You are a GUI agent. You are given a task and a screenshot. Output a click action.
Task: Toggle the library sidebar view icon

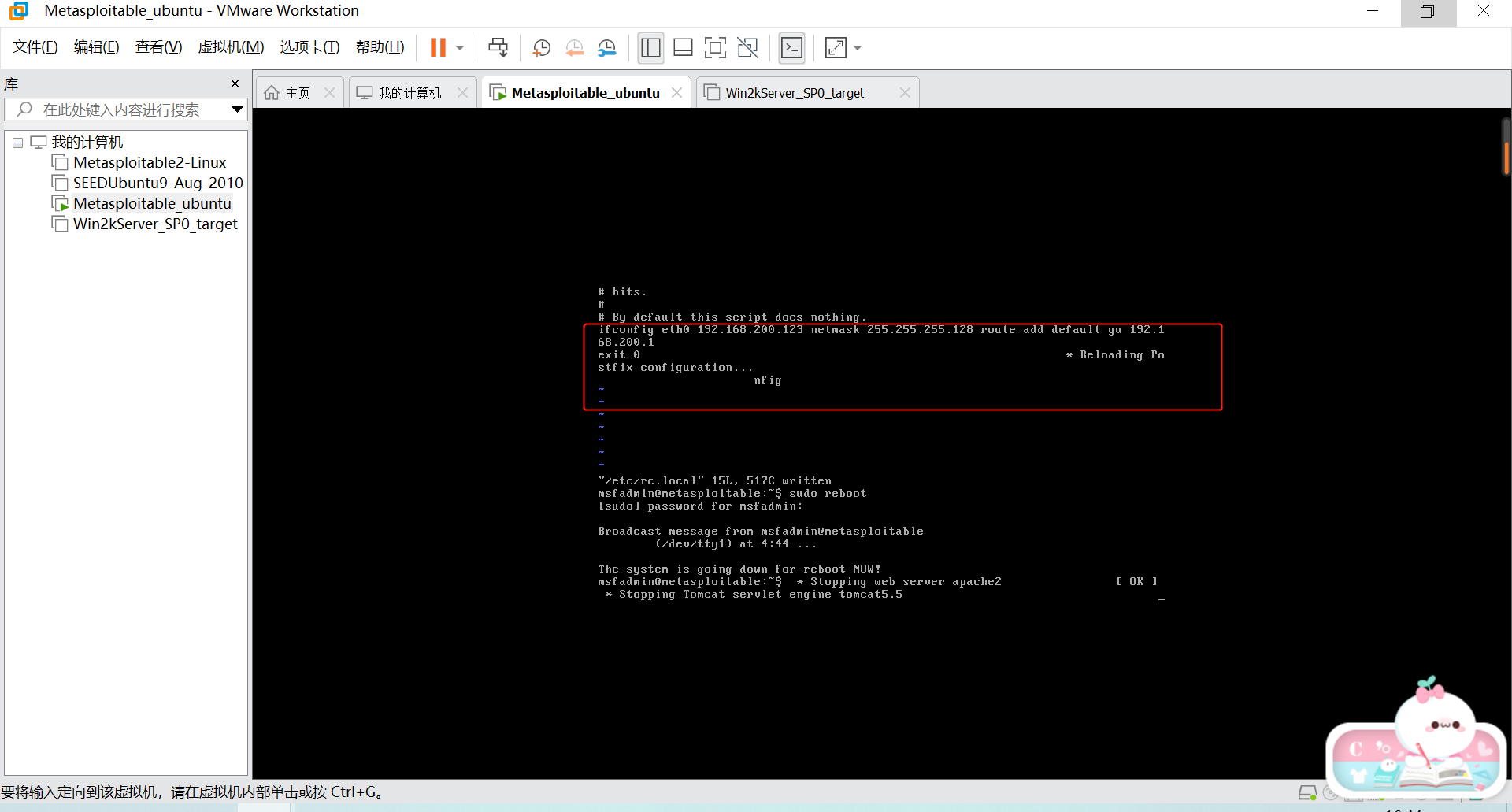(650, 48)
